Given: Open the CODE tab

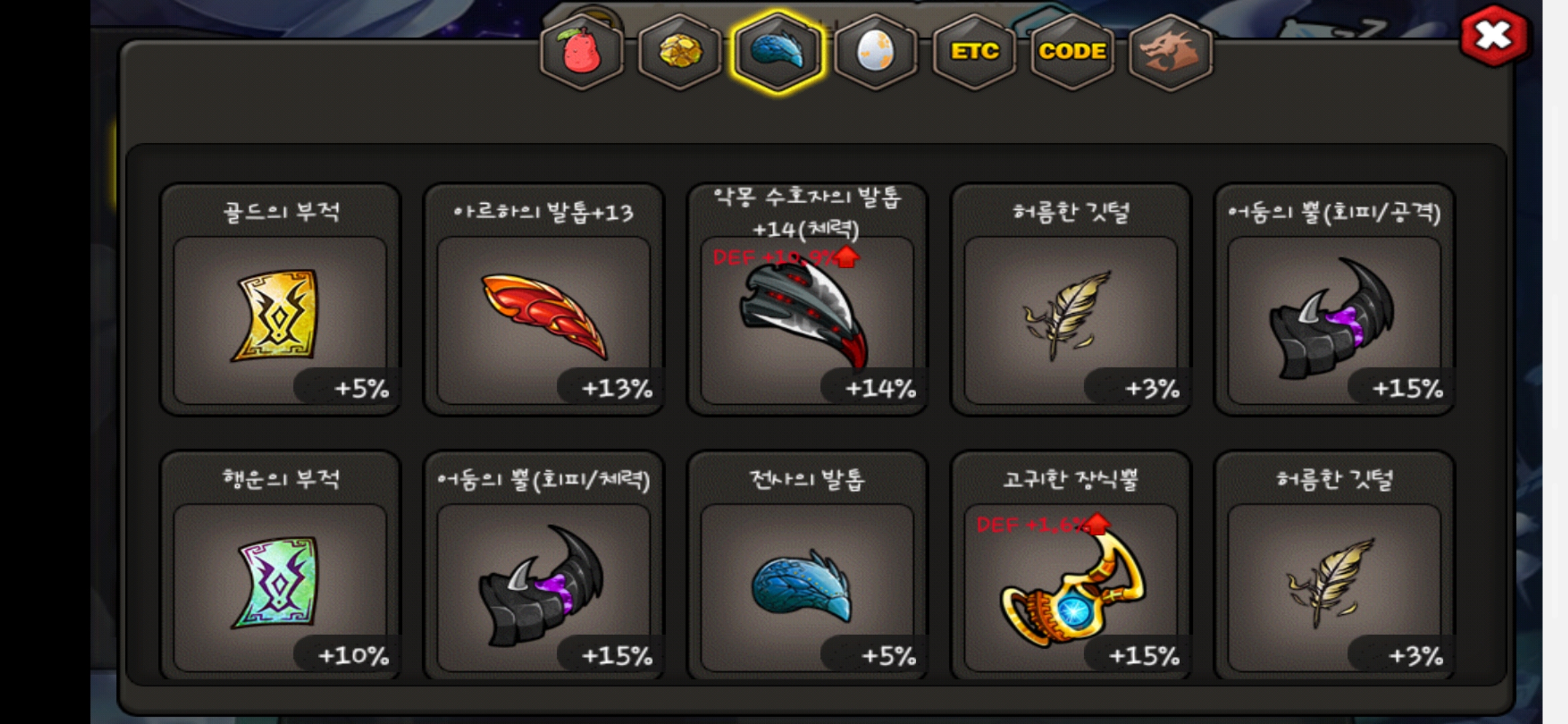Looking at the screenshot, I should [1072, 52].
